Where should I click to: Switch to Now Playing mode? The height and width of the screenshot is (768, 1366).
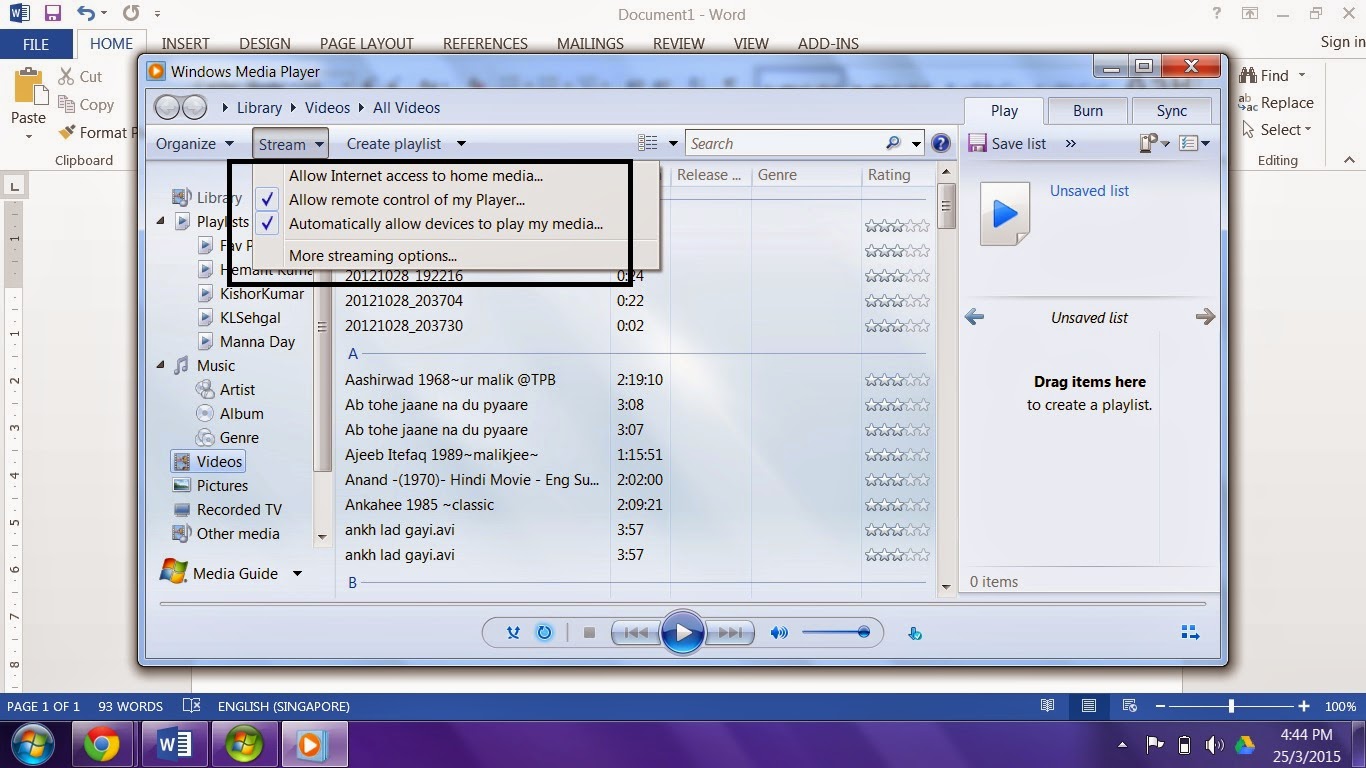pos(1189,631)
